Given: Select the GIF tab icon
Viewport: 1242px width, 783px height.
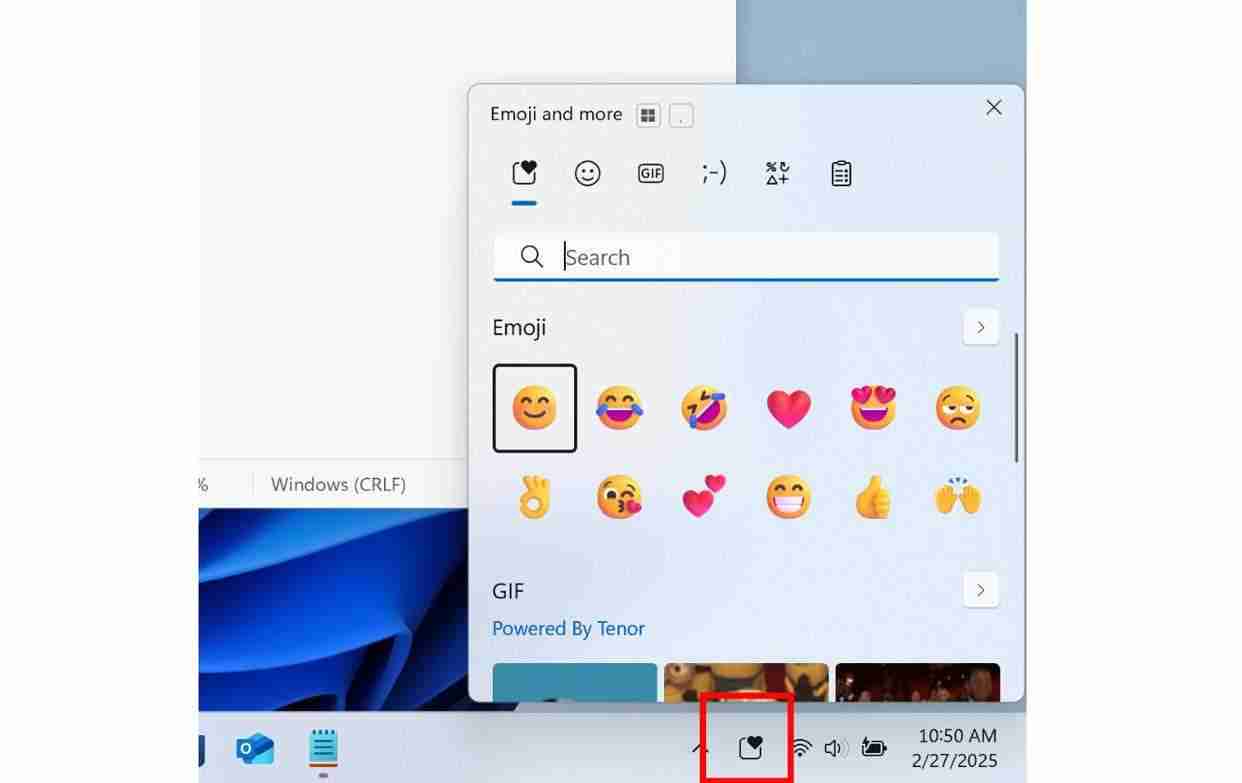Looking at the screenshot, I should tap(651, 172).
